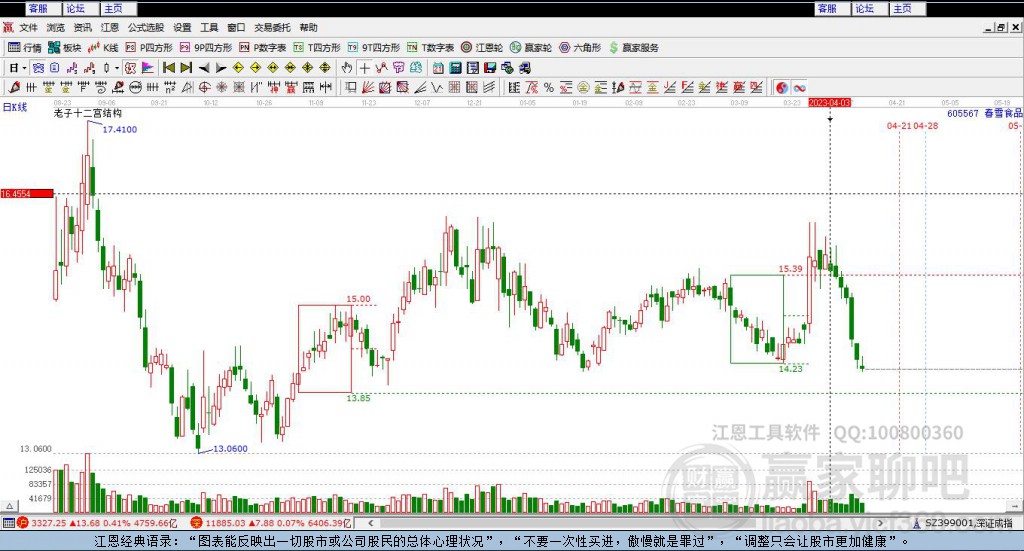Image resolution: width=1024 pixels, height=551 pixels.
Task: Open the 9P四方形 tool
Action: coord(206,48)
